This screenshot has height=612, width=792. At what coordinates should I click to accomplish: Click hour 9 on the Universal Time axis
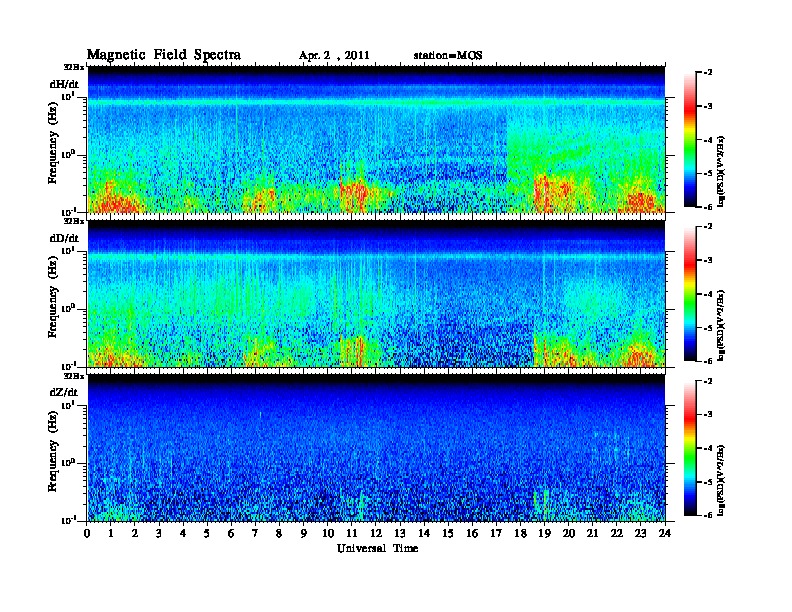coord(304,533)
